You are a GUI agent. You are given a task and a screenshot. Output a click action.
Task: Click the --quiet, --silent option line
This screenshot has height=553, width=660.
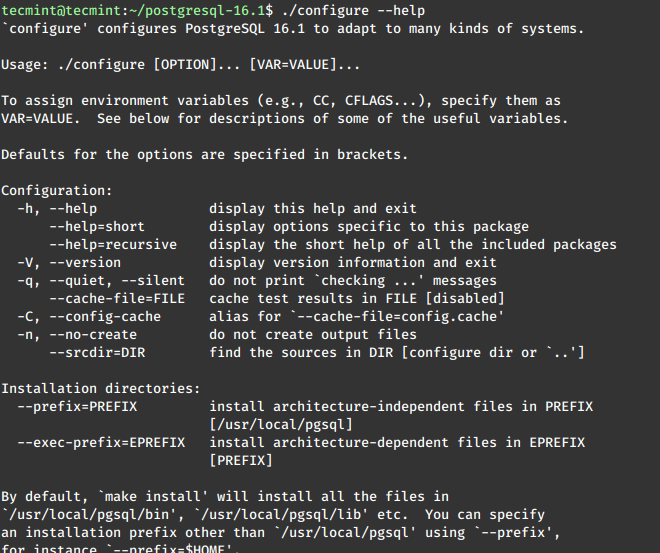point(101,281)
